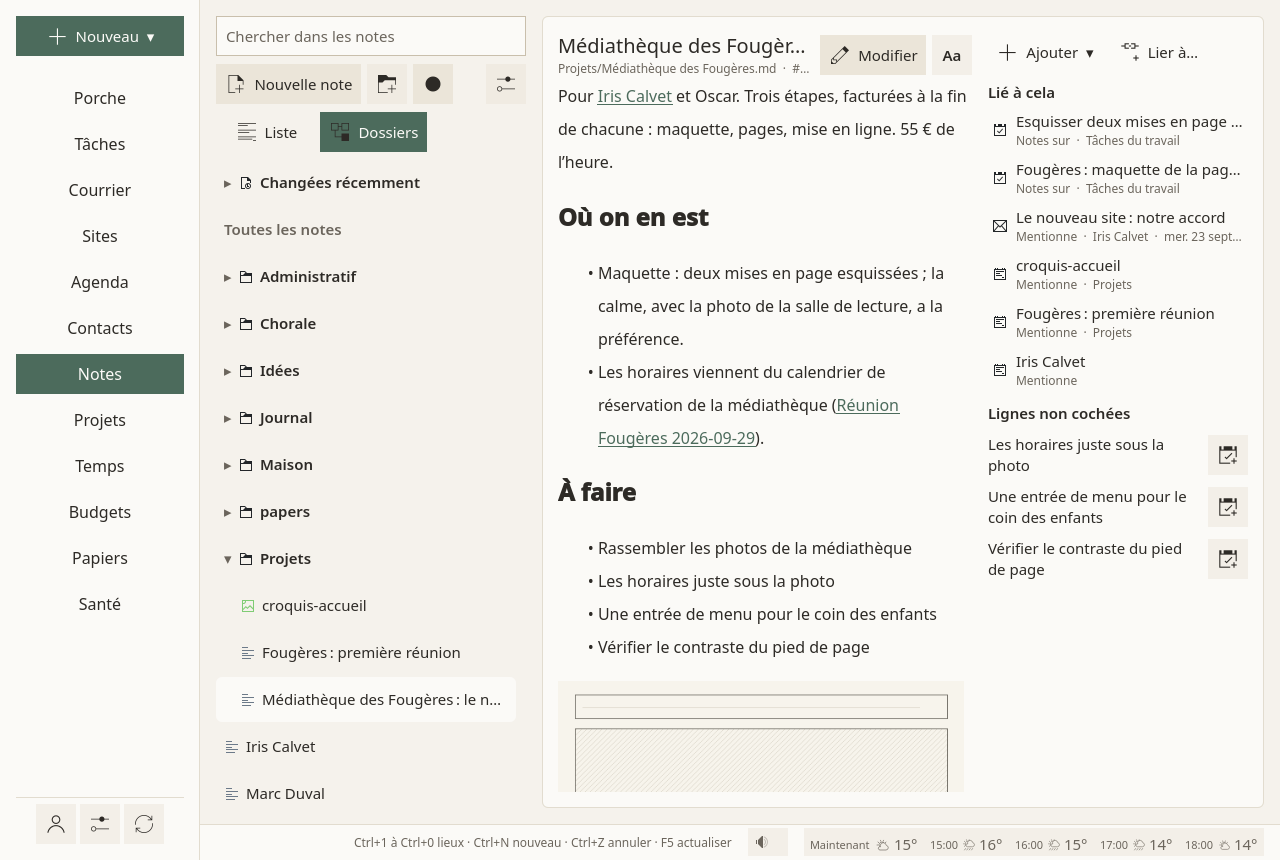Follow the Iris Calvet link in note text
The image size is (1280, 860).
pos(635,96)
